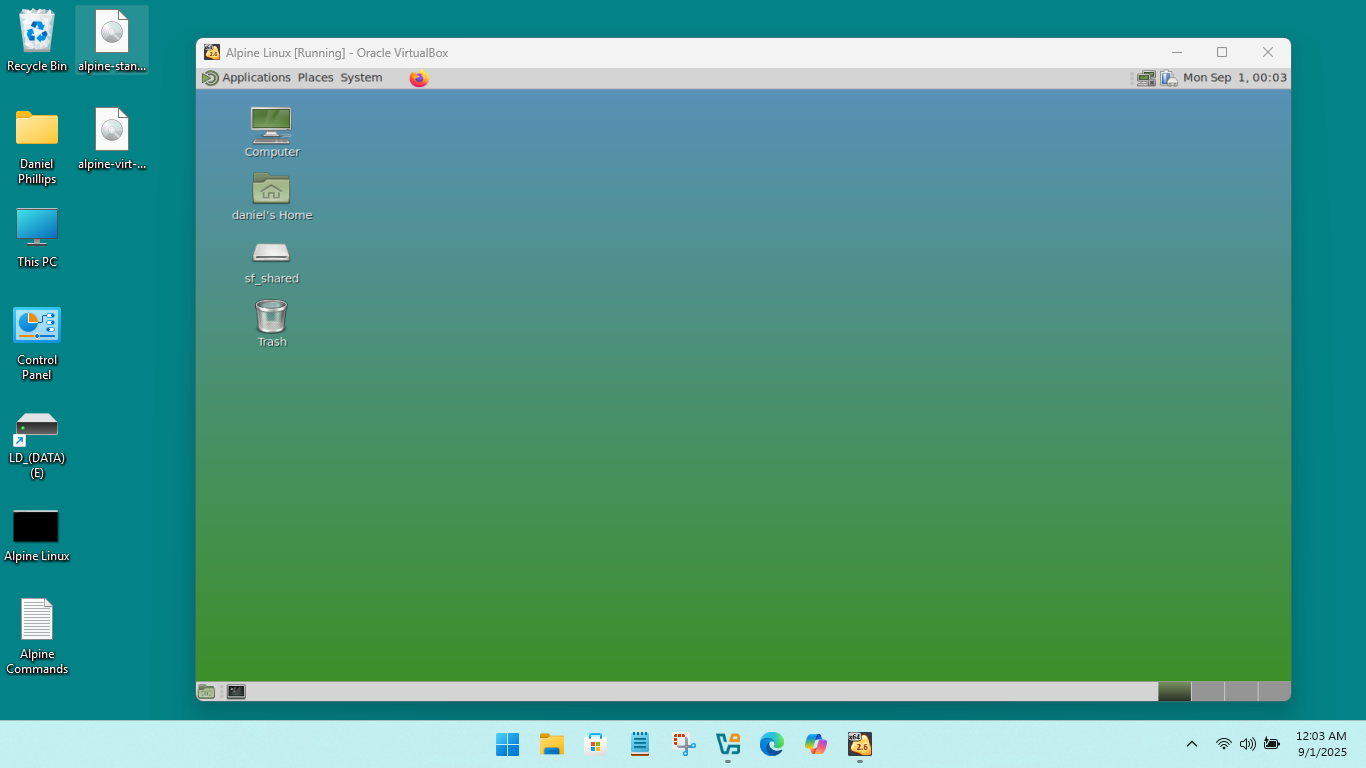The width and height of the screenshot is (1366, 768).
Task: Select the Alpine Commands text file
Action: pyautogui.click(x=37, y=636)
